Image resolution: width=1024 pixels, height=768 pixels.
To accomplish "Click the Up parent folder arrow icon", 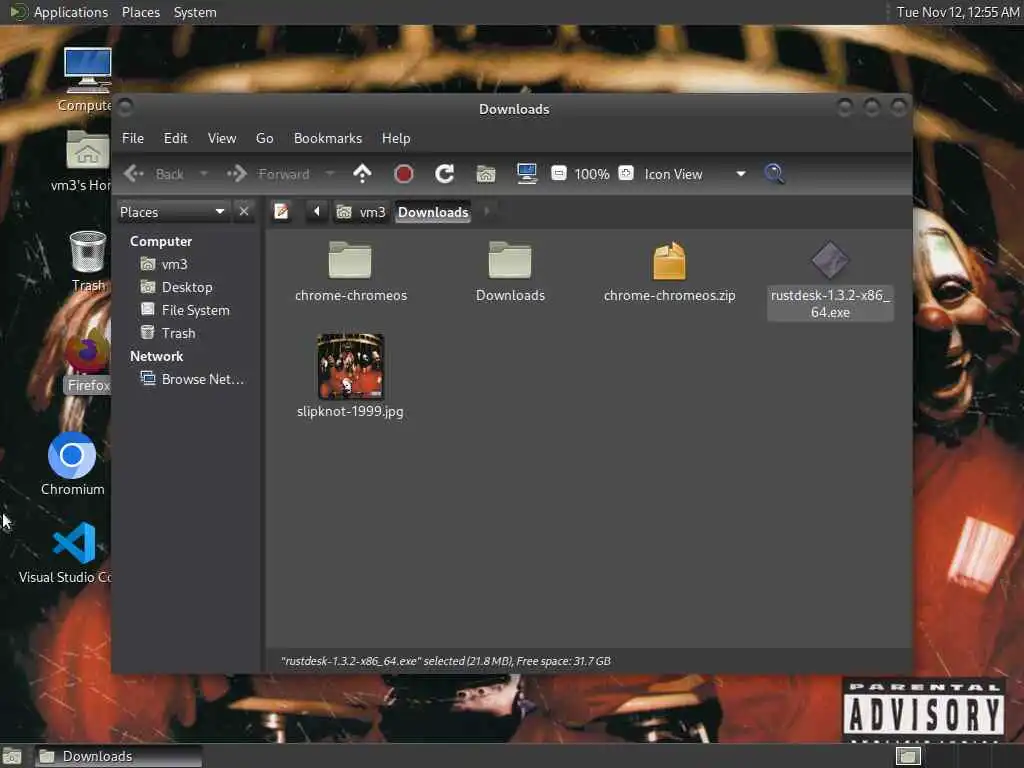I will (362, 174).
